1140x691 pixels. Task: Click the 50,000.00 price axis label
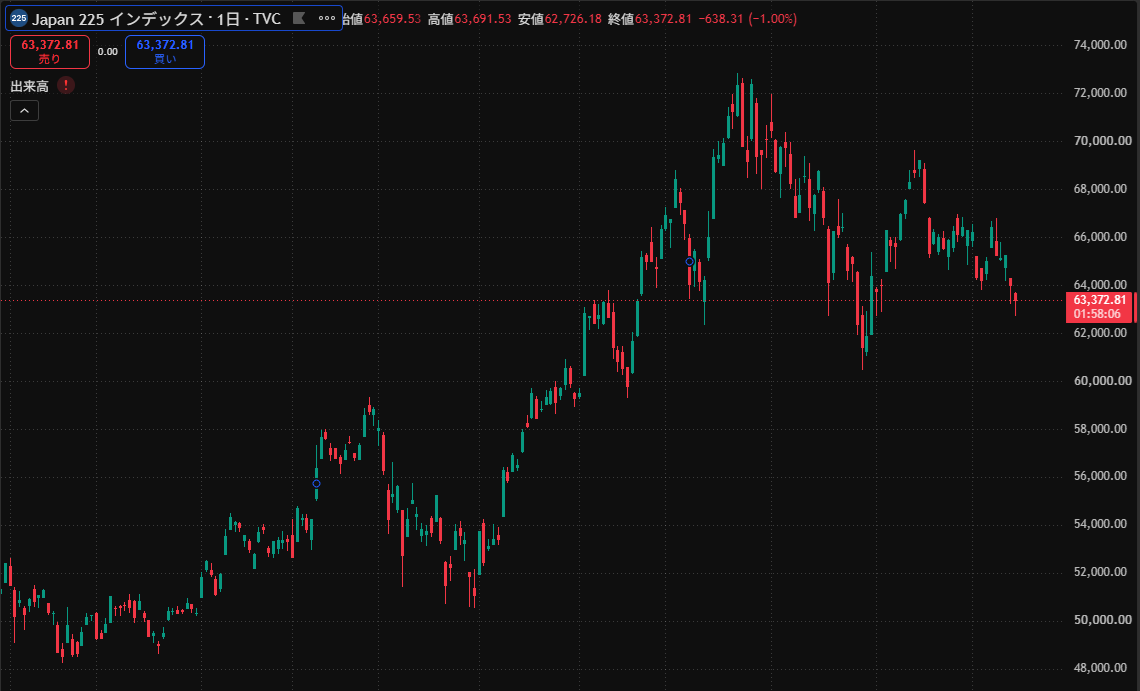coord(1102,620)
